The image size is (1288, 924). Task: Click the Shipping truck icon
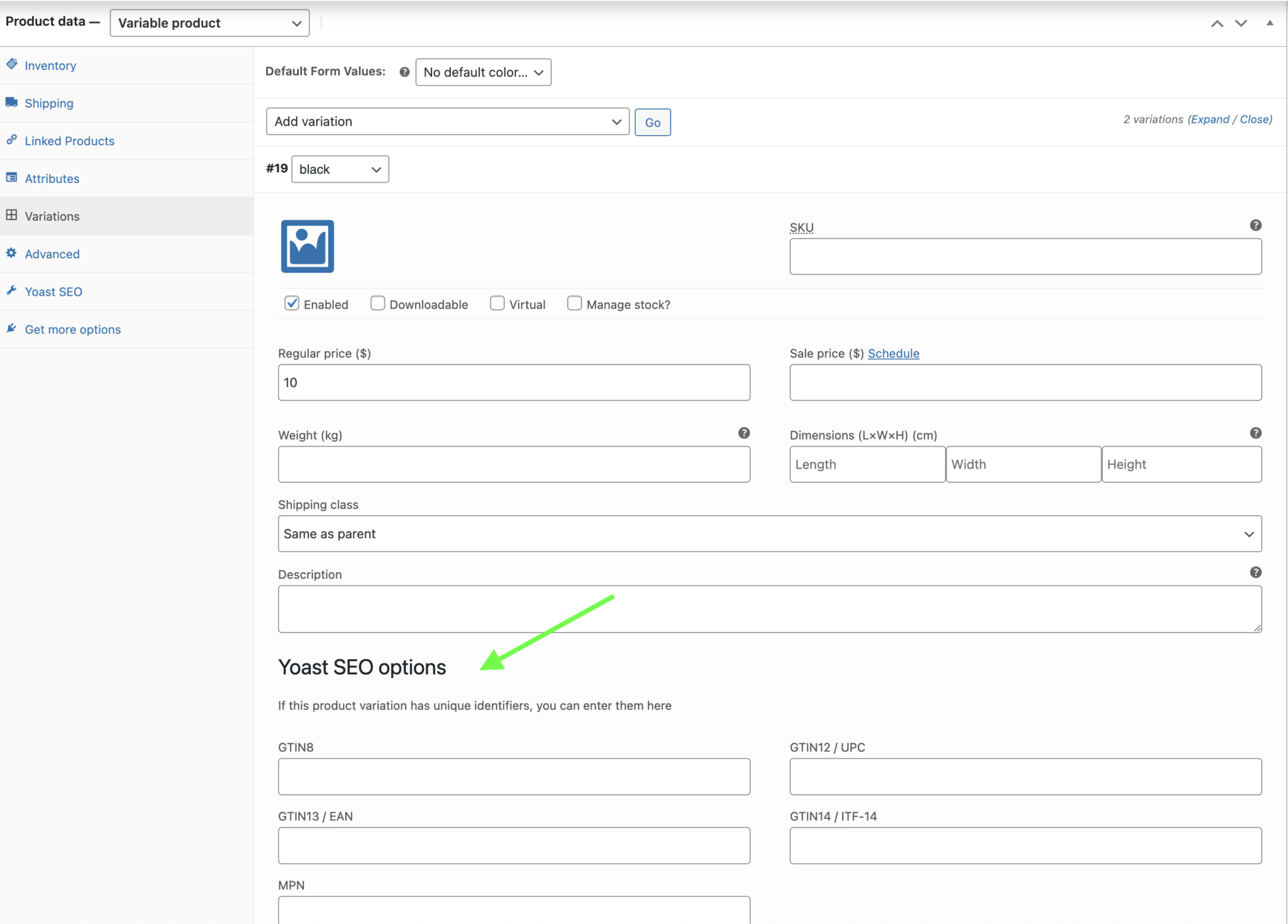point(12,103)
